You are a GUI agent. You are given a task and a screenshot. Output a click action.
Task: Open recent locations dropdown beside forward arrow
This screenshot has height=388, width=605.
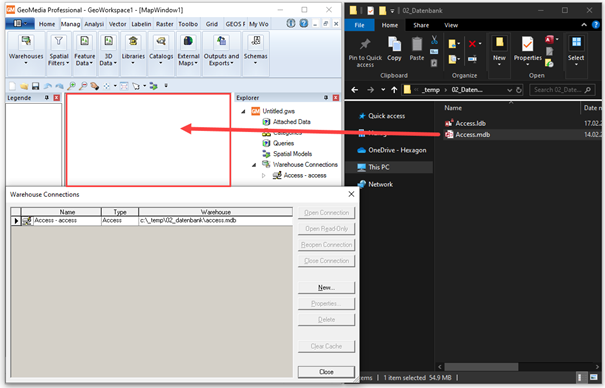coord(383,90)
